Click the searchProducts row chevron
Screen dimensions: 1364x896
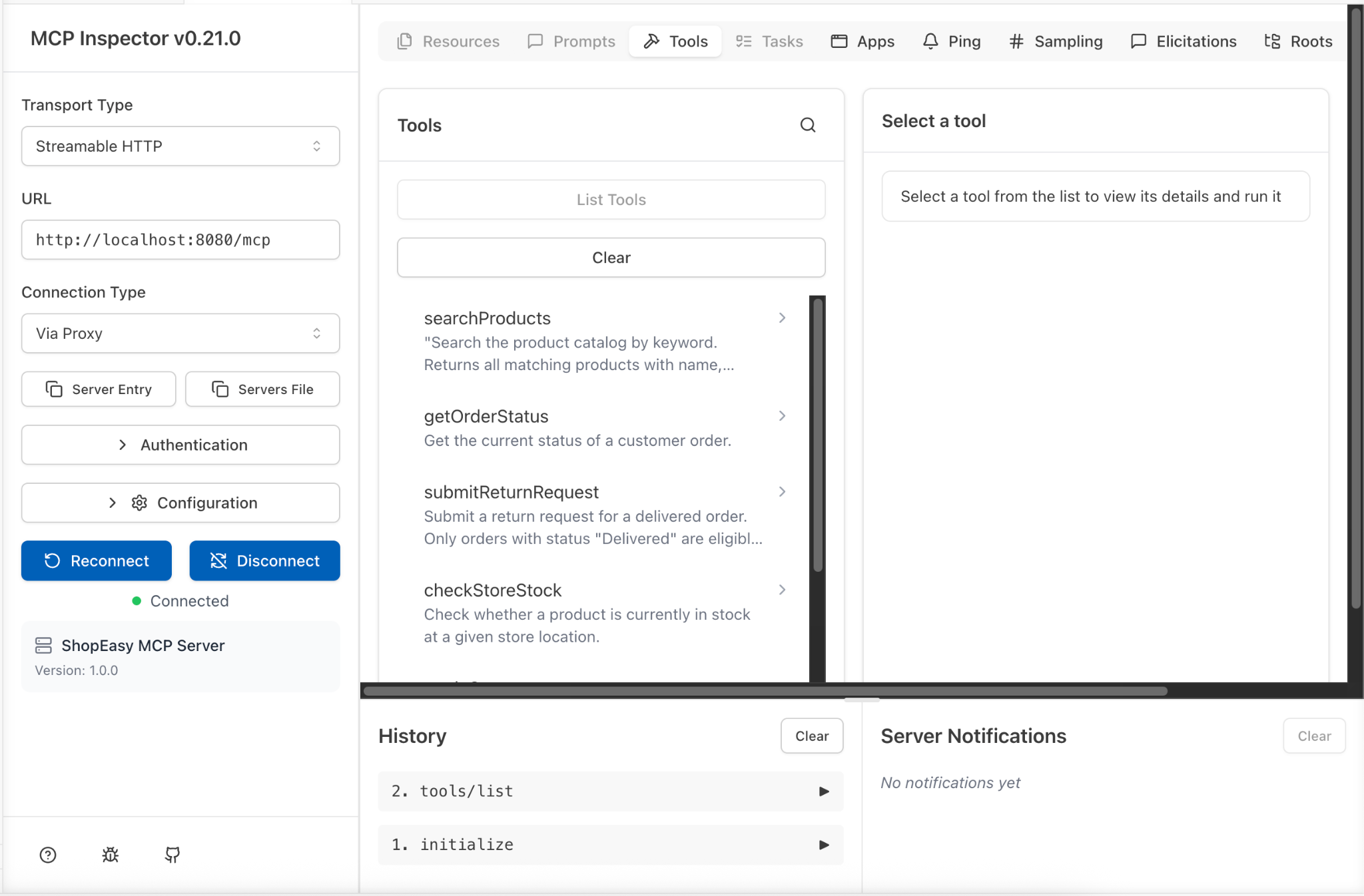click(783, 318)
